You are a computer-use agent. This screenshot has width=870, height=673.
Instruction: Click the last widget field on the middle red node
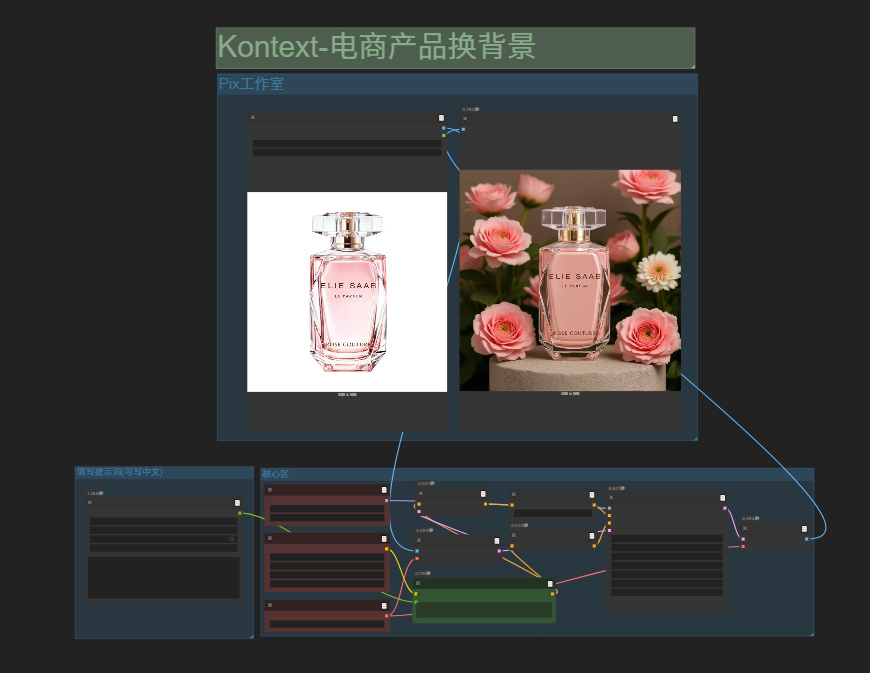327,584
